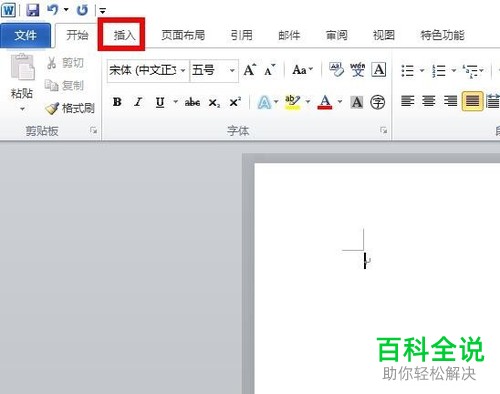Undo the last action
Viewport: 500px width, 394px height.
53,10
